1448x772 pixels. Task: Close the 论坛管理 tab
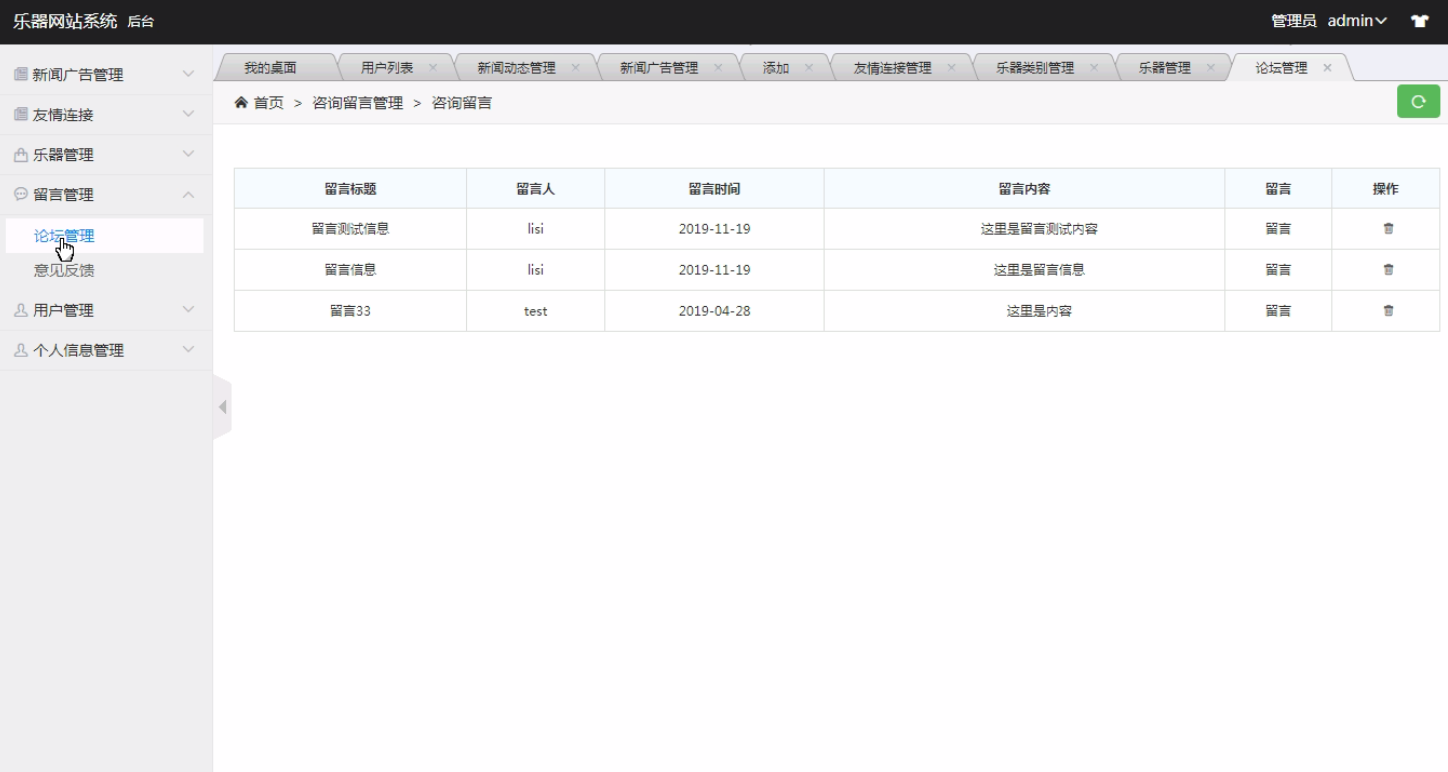point(1328,68)
